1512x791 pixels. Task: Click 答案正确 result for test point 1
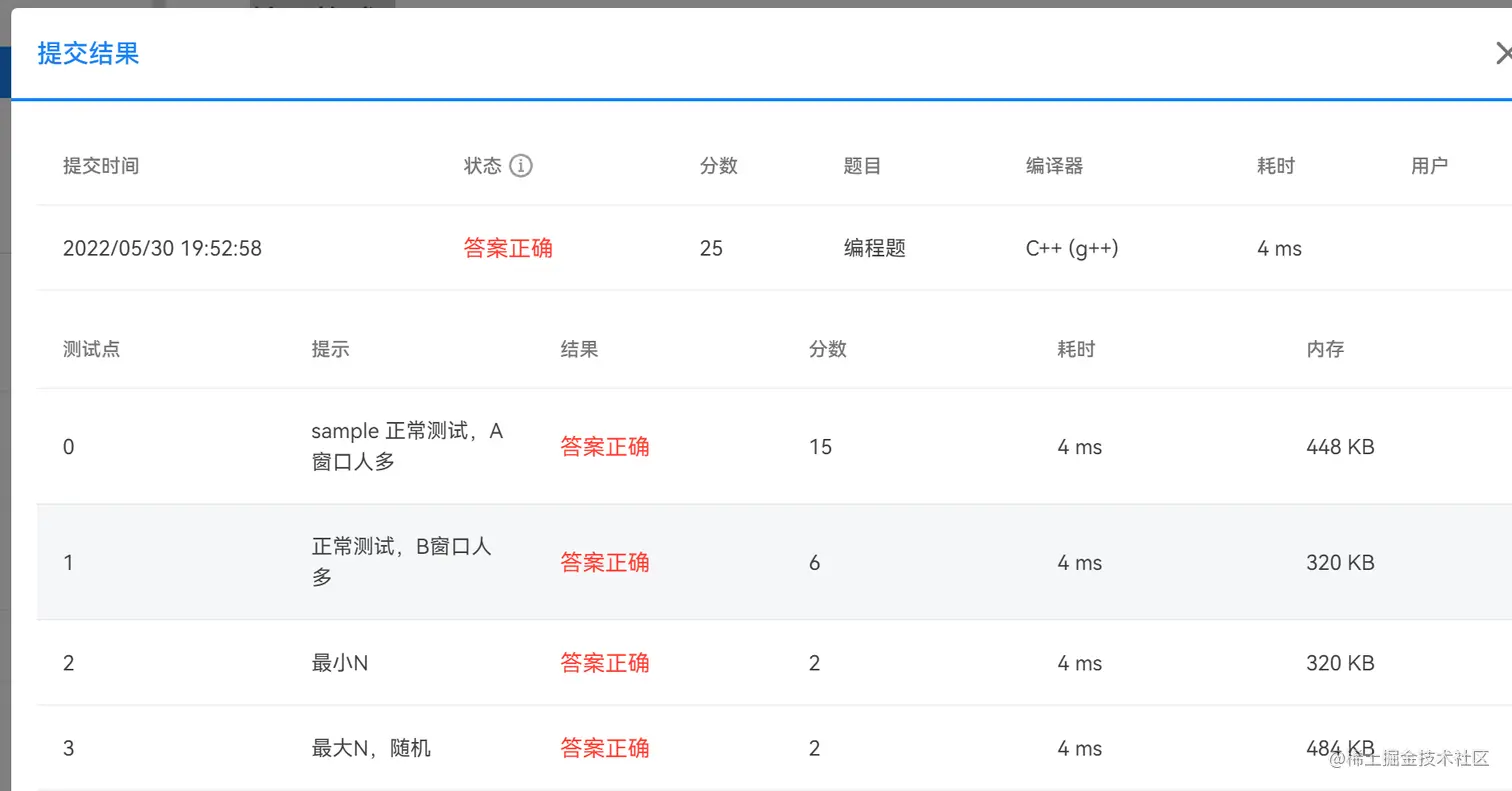(x=604, y=563)
